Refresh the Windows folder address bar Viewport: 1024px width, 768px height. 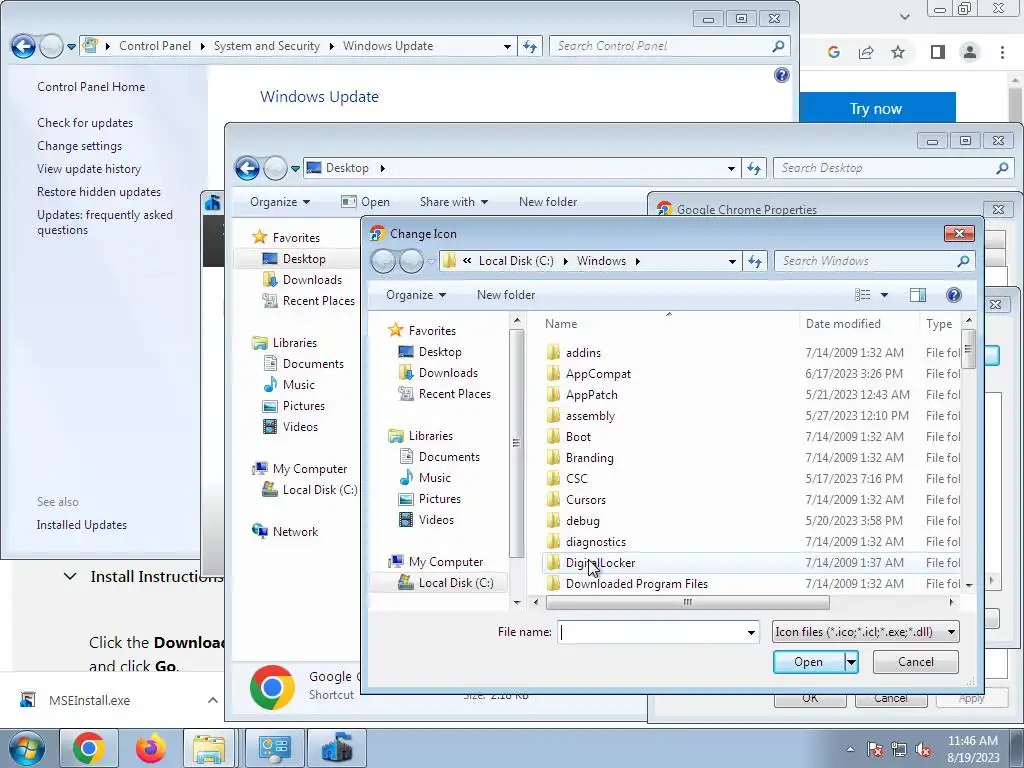(755, 261)
